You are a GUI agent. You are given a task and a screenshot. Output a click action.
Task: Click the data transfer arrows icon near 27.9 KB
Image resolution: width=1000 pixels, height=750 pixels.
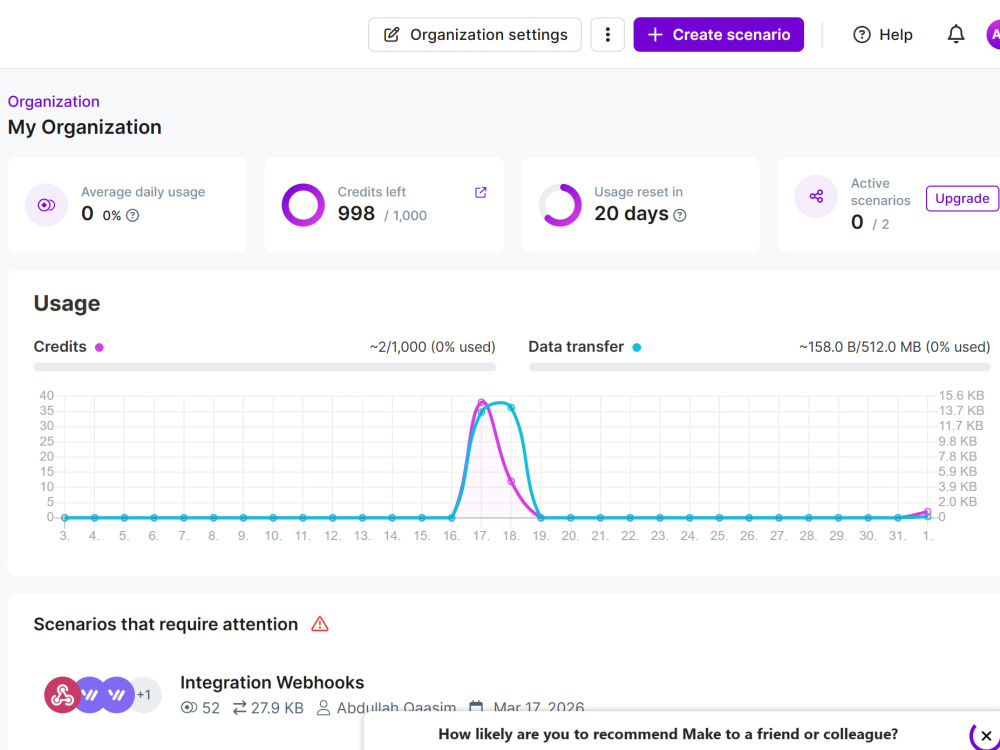(x=239, y=707)
